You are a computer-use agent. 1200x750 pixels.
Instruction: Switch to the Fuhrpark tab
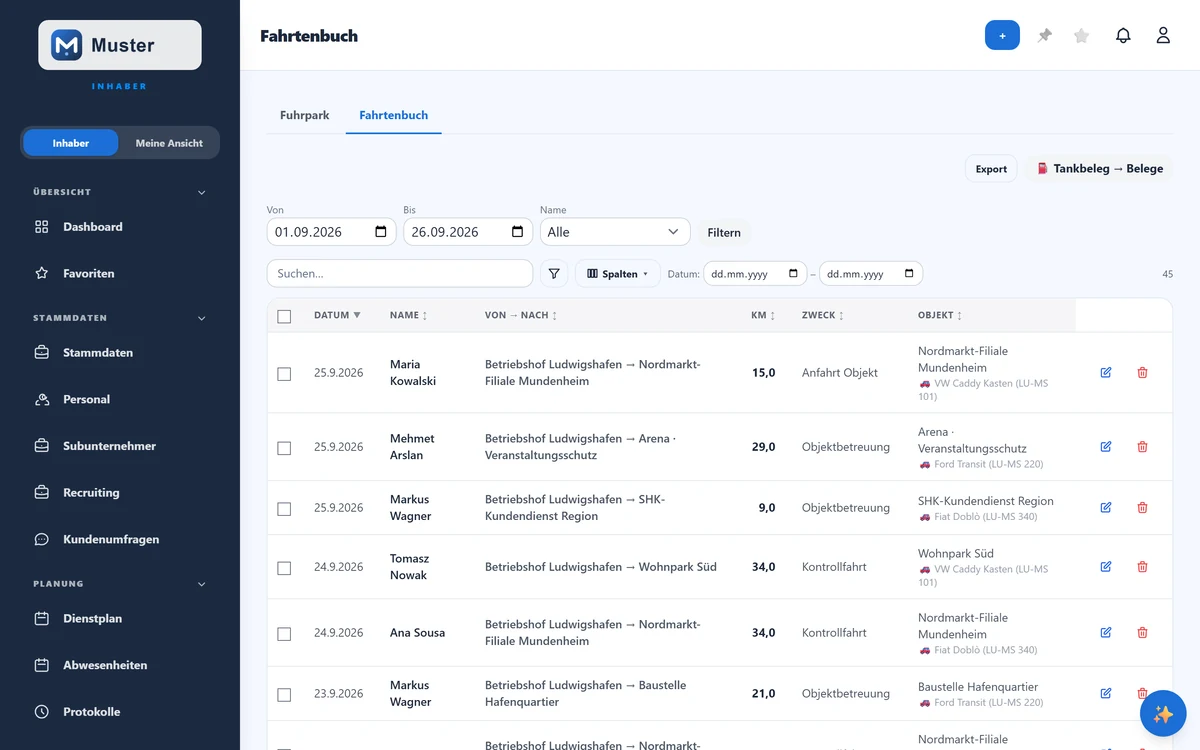coord(305,115)
